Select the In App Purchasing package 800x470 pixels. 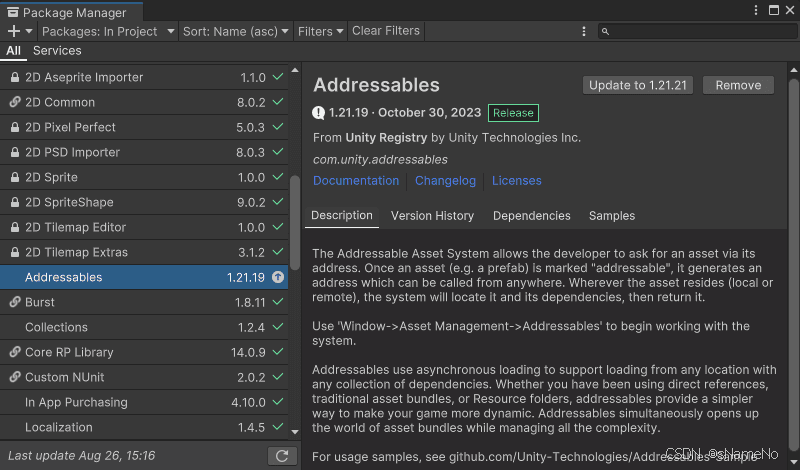tap(144, 402)
